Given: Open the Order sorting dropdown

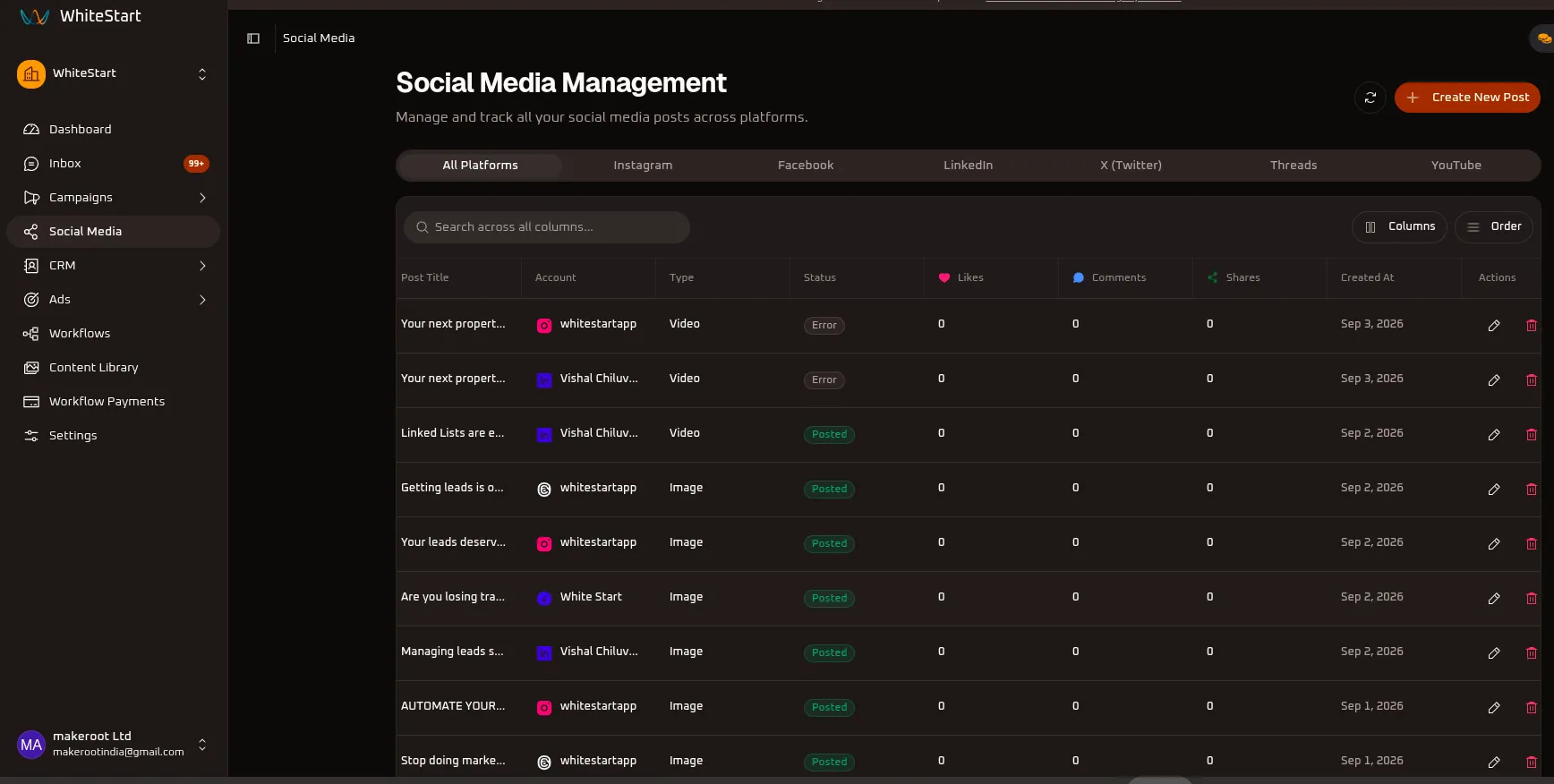Looking at the screenshot, I should pyautogui.click(x=1494, y=227).
